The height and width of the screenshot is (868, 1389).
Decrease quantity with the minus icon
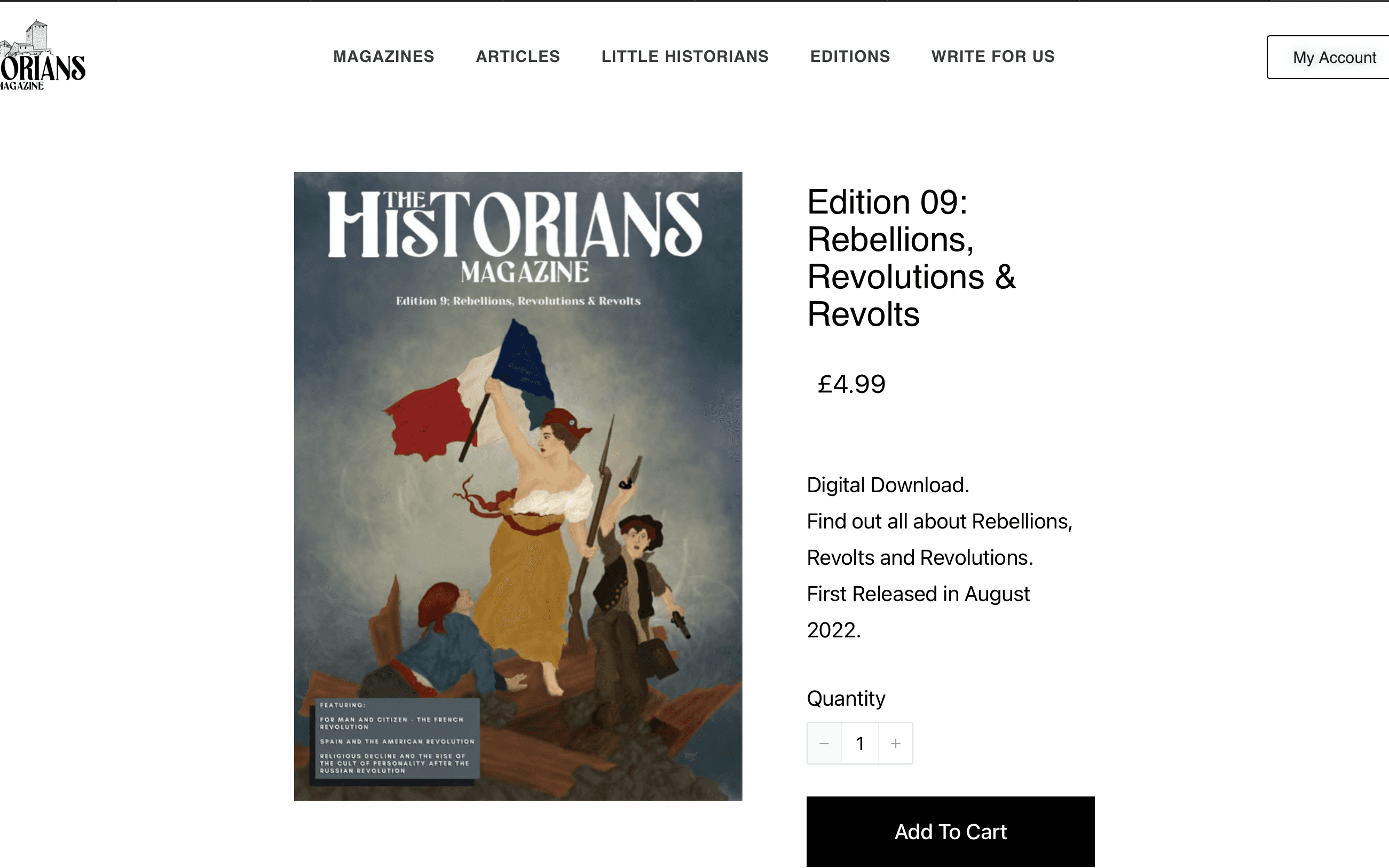click(x=824, y=744)
